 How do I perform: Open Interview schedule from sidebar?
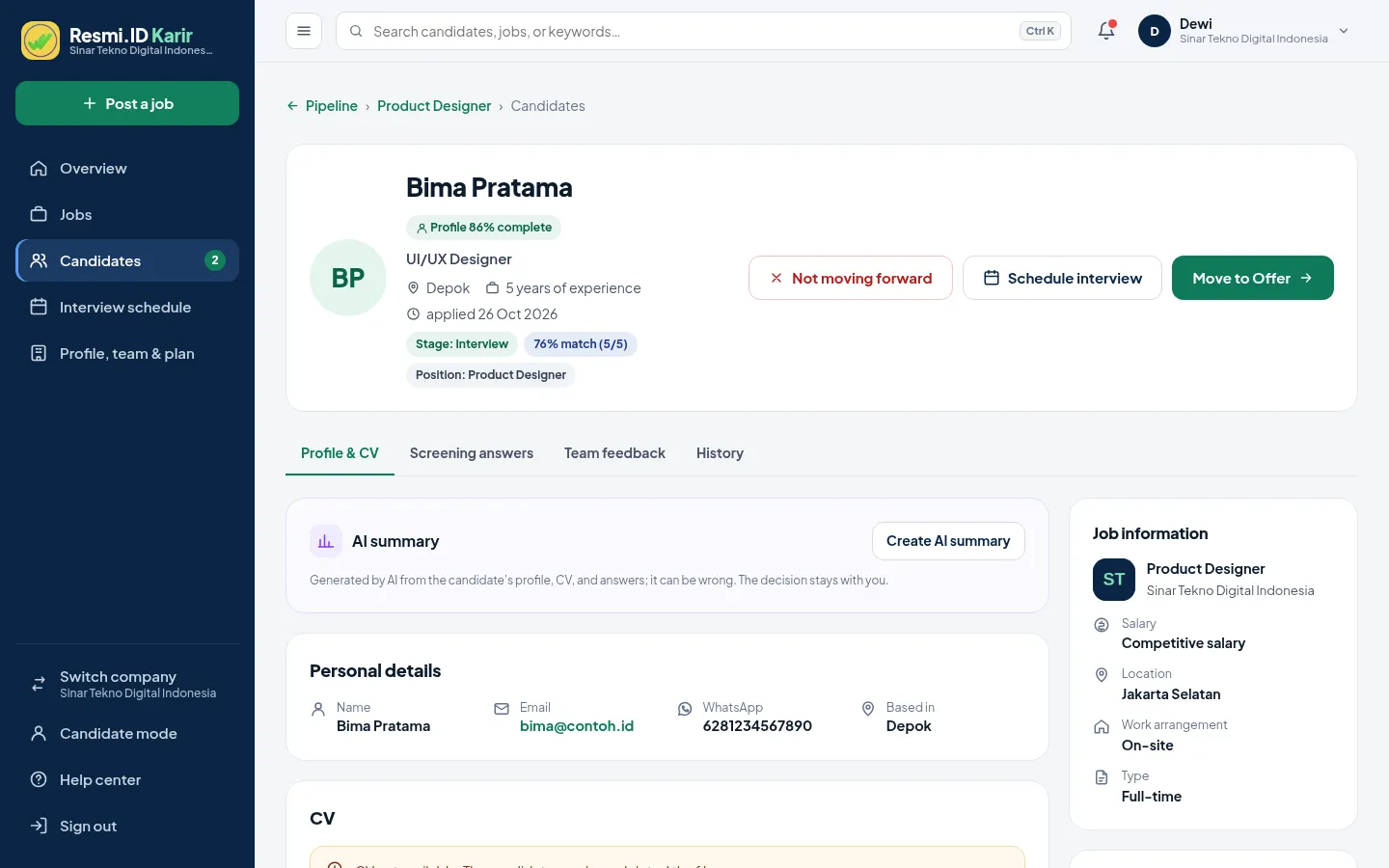click(x=127, y=308)
